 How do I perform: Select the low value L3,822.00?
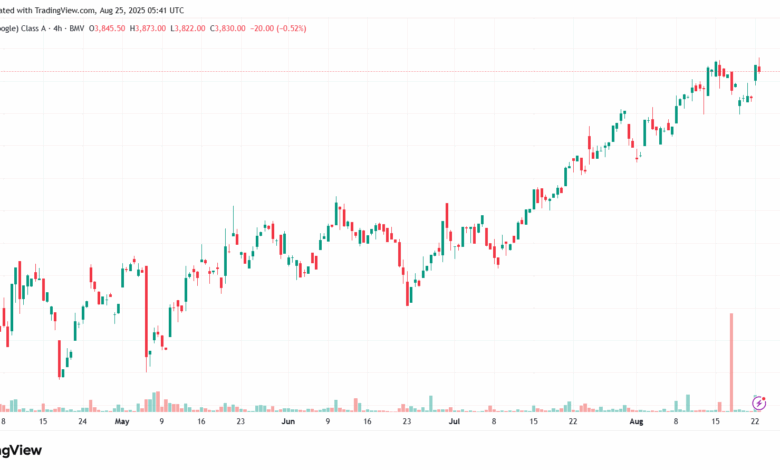[x=188, y=28]
